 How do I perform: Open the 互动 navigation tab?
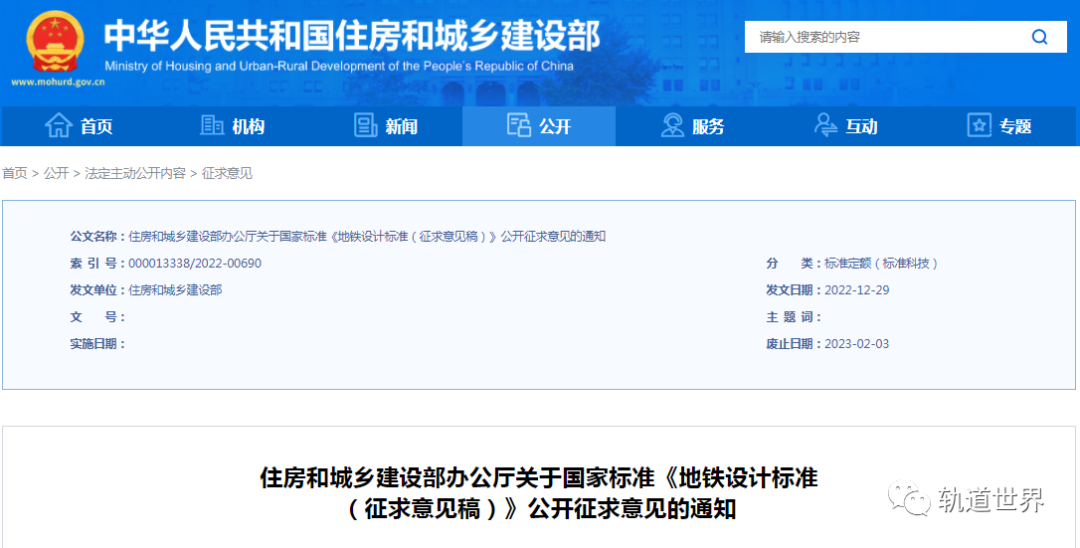click(847, 126)
